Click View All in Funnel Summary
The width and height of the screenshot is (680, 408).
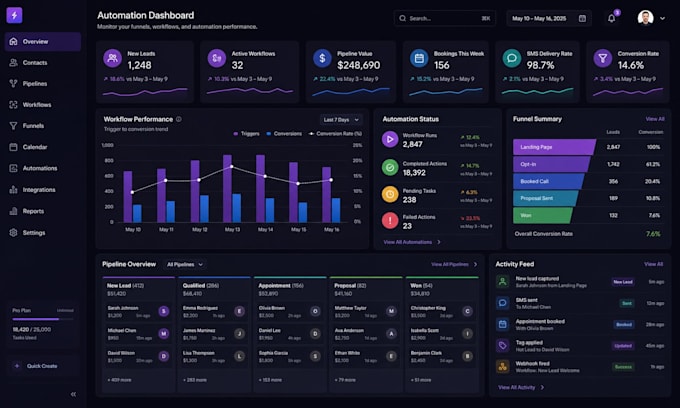click(x=655, y=119)
